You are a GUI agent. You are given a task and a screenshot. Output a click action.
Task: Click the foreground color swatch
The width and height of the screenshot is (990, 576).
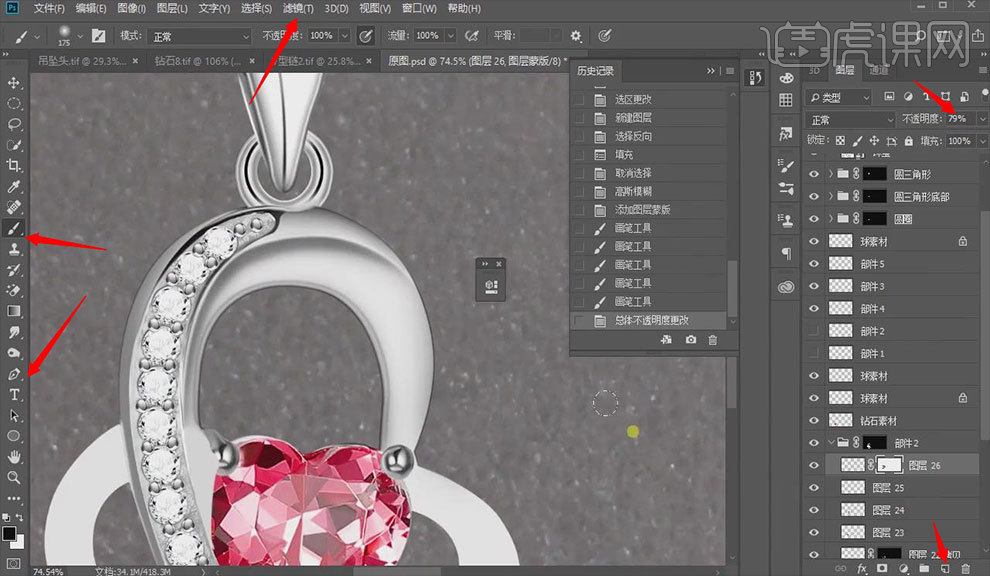9,533
